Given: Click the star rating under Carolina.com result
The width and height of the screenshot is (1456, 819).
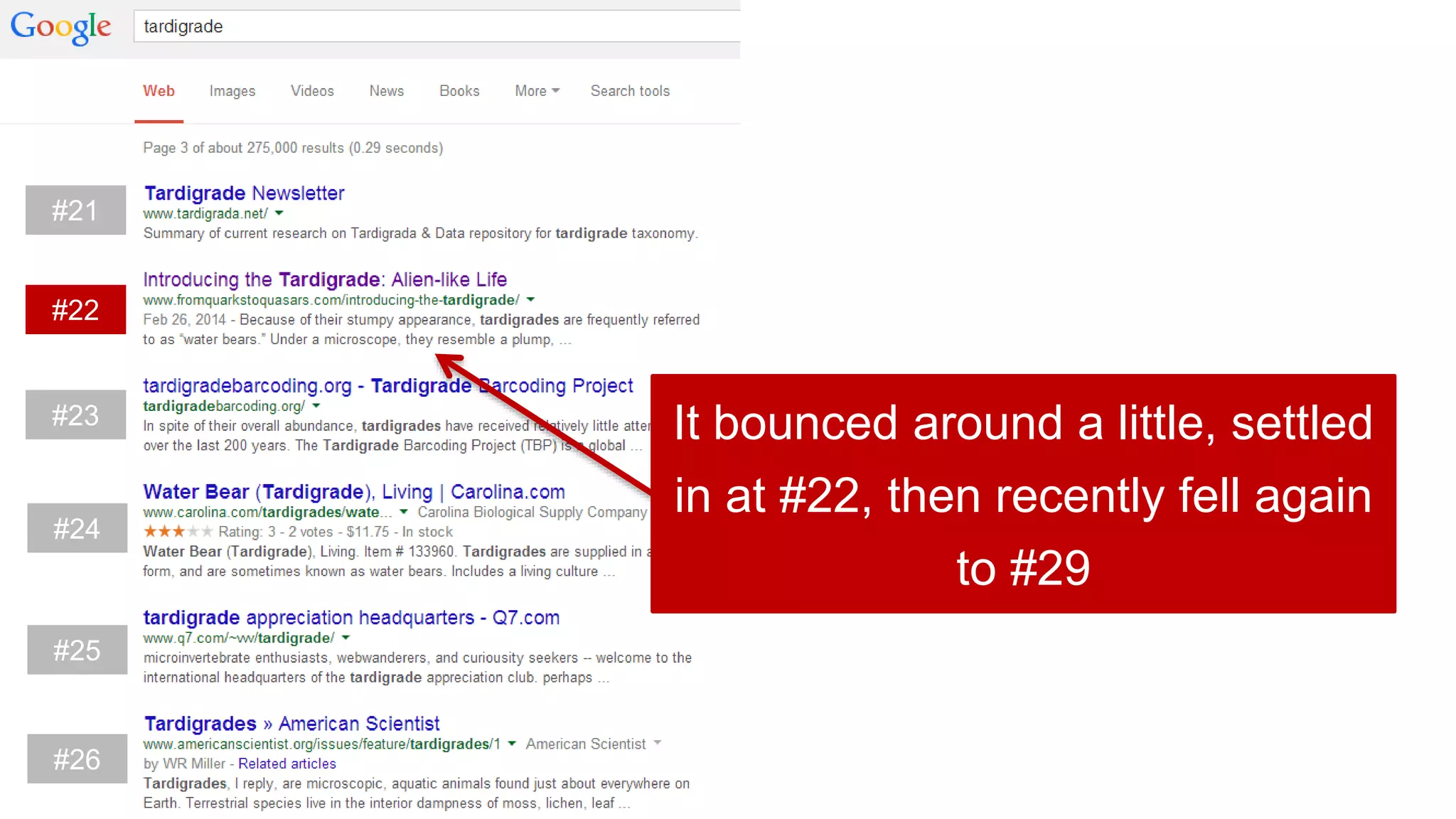Looking at the screenshot, I should 178,531.
